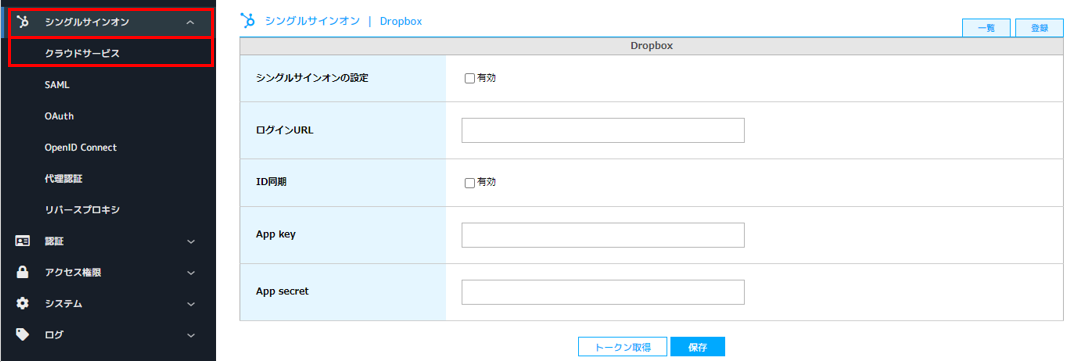Enable the シングルサインオンの設定 有効 checkbox
1077x362 pixels.
click(x=470, y=78)
